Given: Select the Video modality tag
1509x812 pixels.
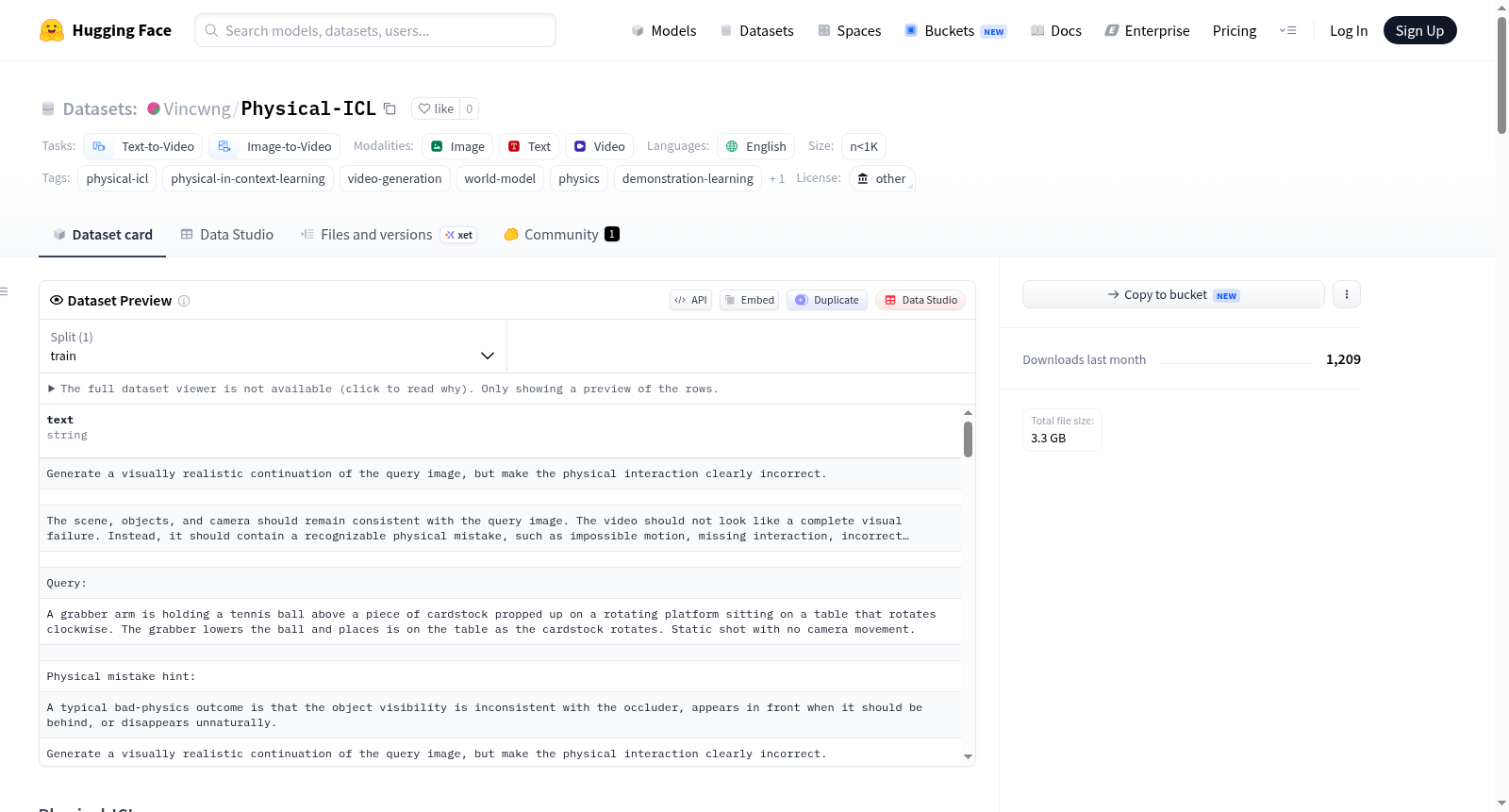Looking at the screenshot, I should click(x=600, y=146).
